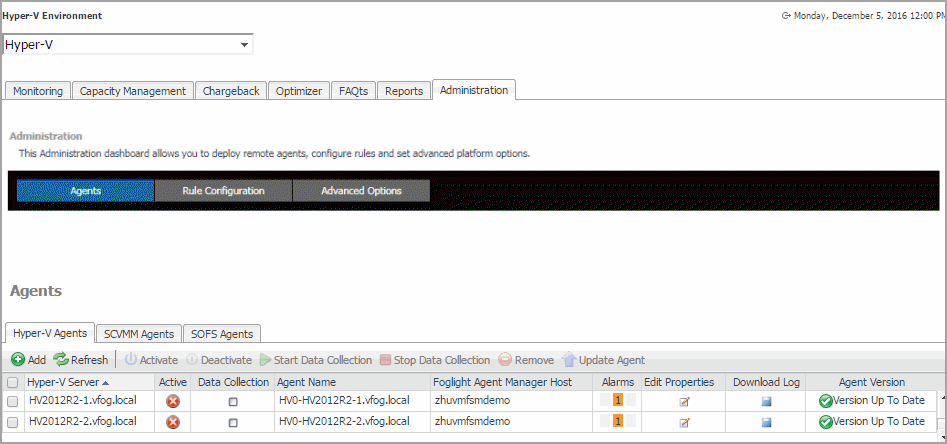Click the Deactivate power icon

pos(192,360)
